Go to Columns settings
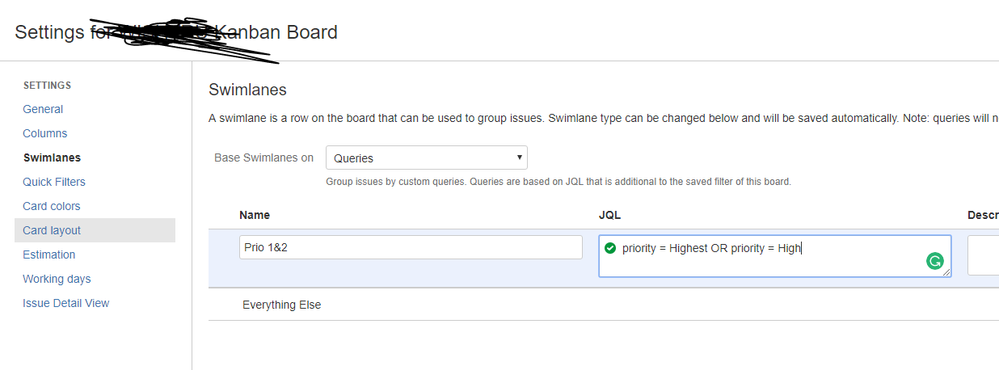Image resolution: width=999 pixels, height=370 pixels. [x=45, y=133]
